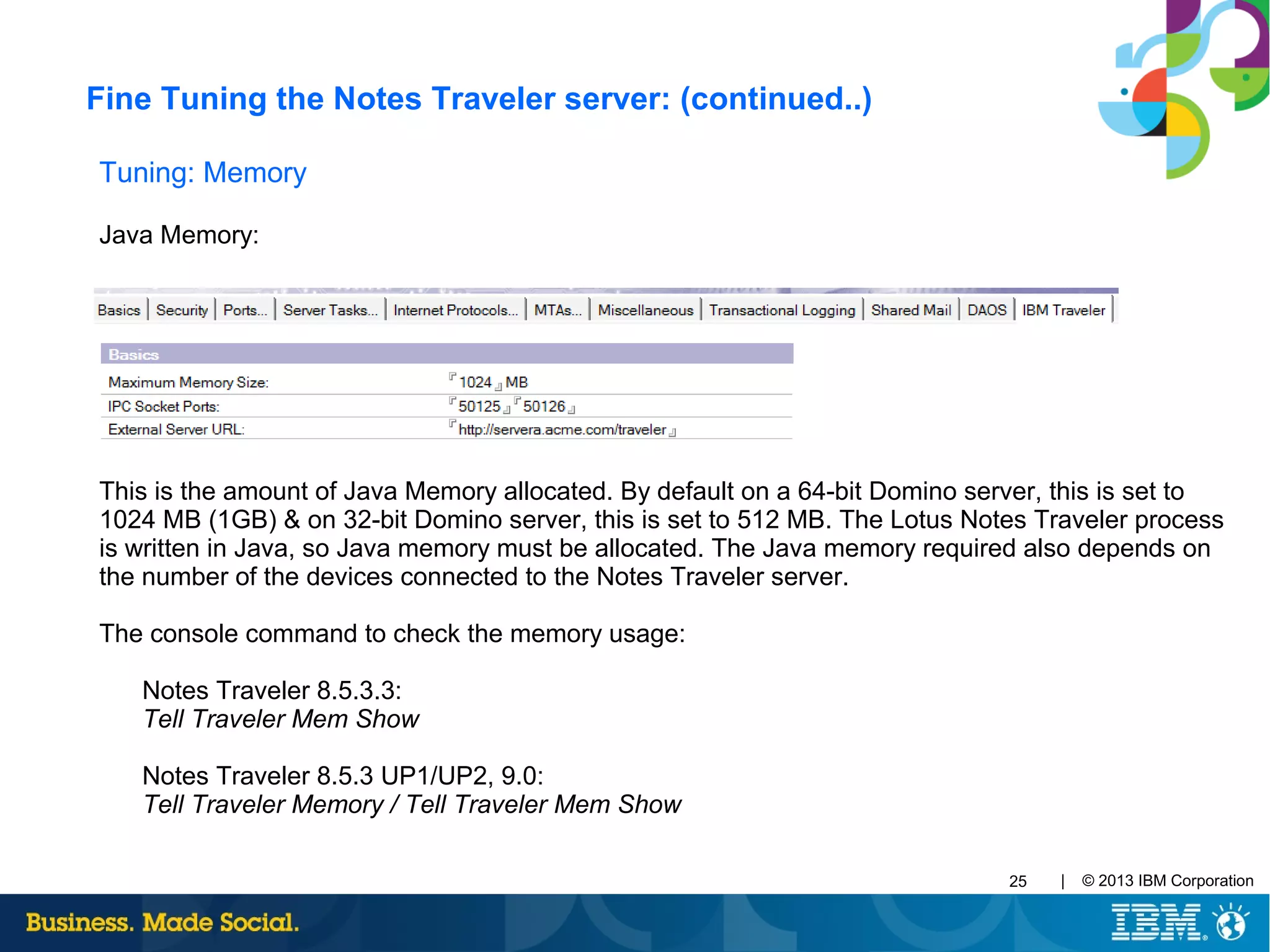Click the slide number 25
This screenshot has height=952, width=1270.
pyautogui.click(x=1018, y=881)
